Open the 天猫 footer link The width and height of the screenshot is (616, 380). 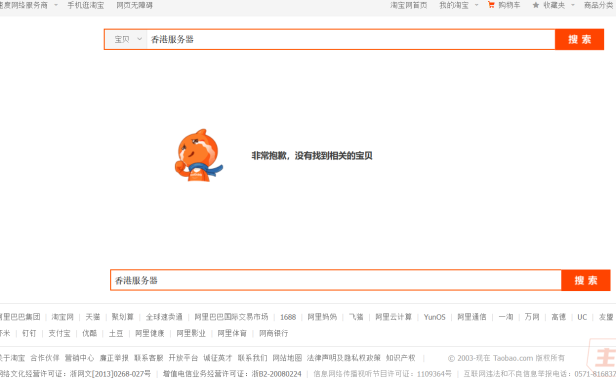click(x=93, y=317)
